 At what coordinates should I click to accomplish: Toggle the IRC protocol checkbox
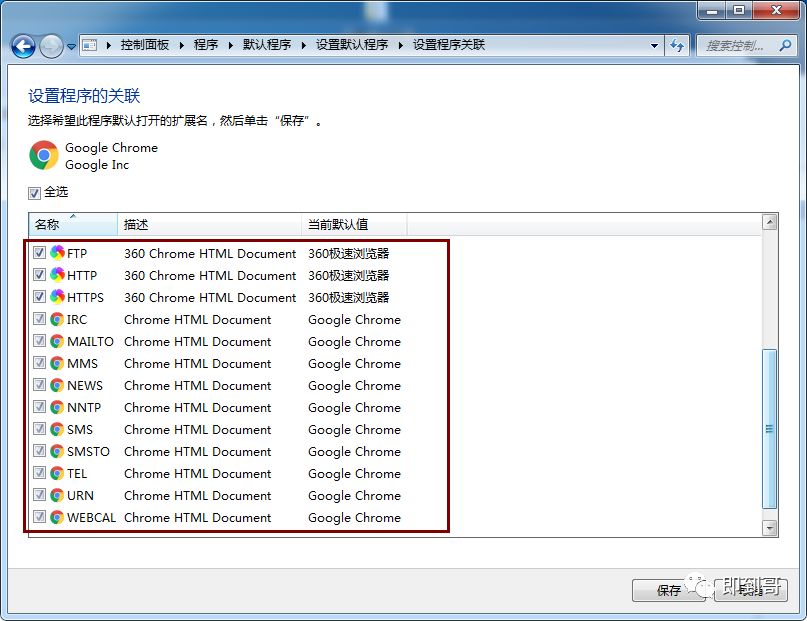click(x=39, y=318)
